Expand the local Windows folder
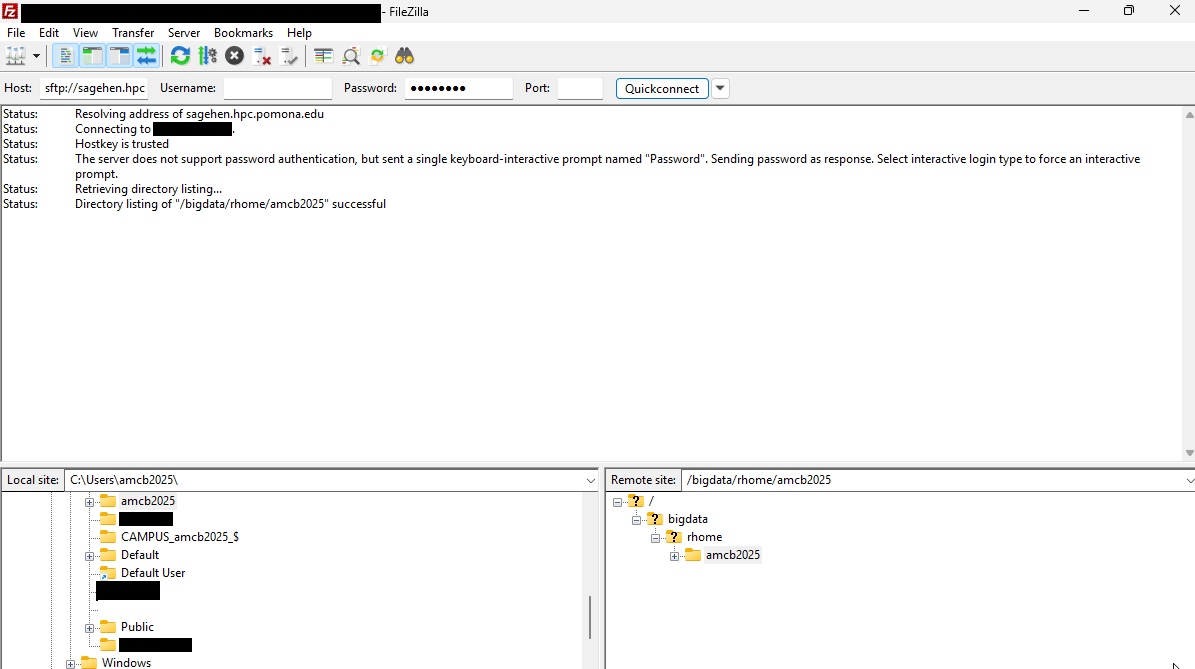The height and width of the screenshot is (669, 1195). coord(70,664)
